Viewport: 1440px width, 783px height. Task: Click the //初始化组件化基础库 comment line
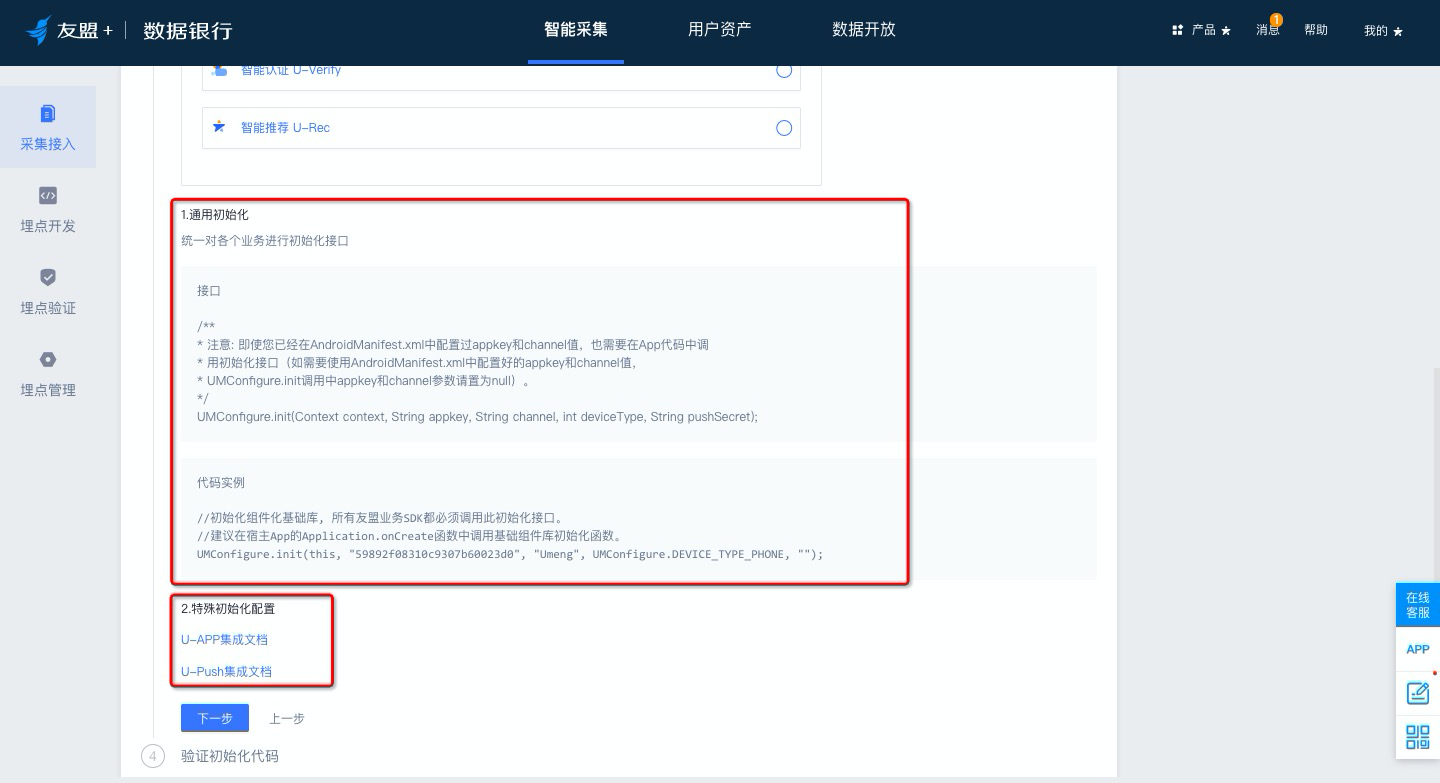click(x=383, y=519)
